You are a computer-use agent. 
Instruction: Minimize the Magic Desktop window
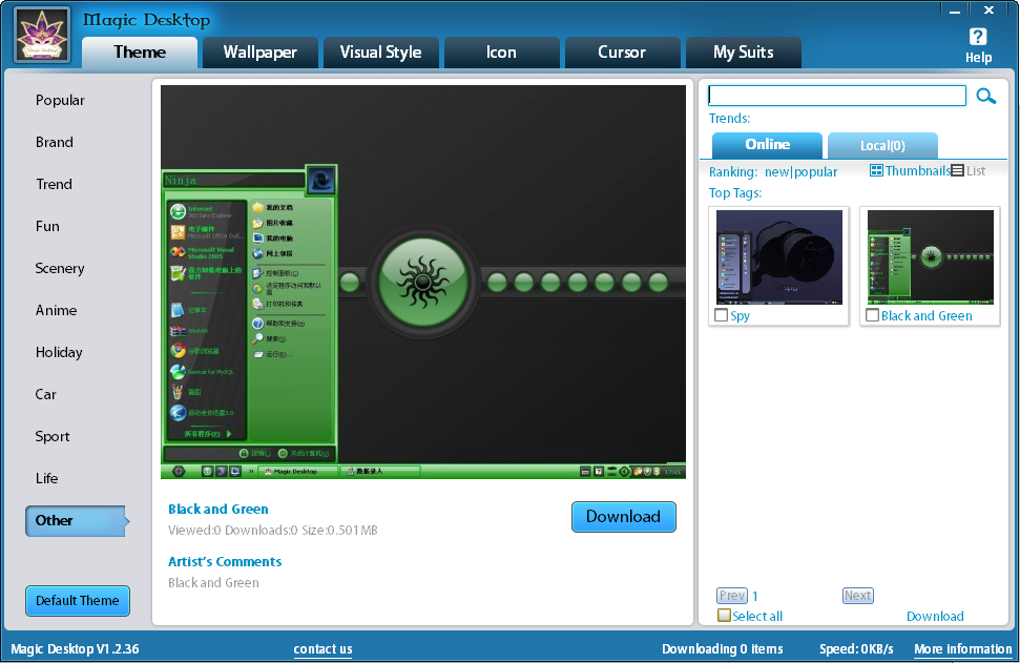pos(954,11)
